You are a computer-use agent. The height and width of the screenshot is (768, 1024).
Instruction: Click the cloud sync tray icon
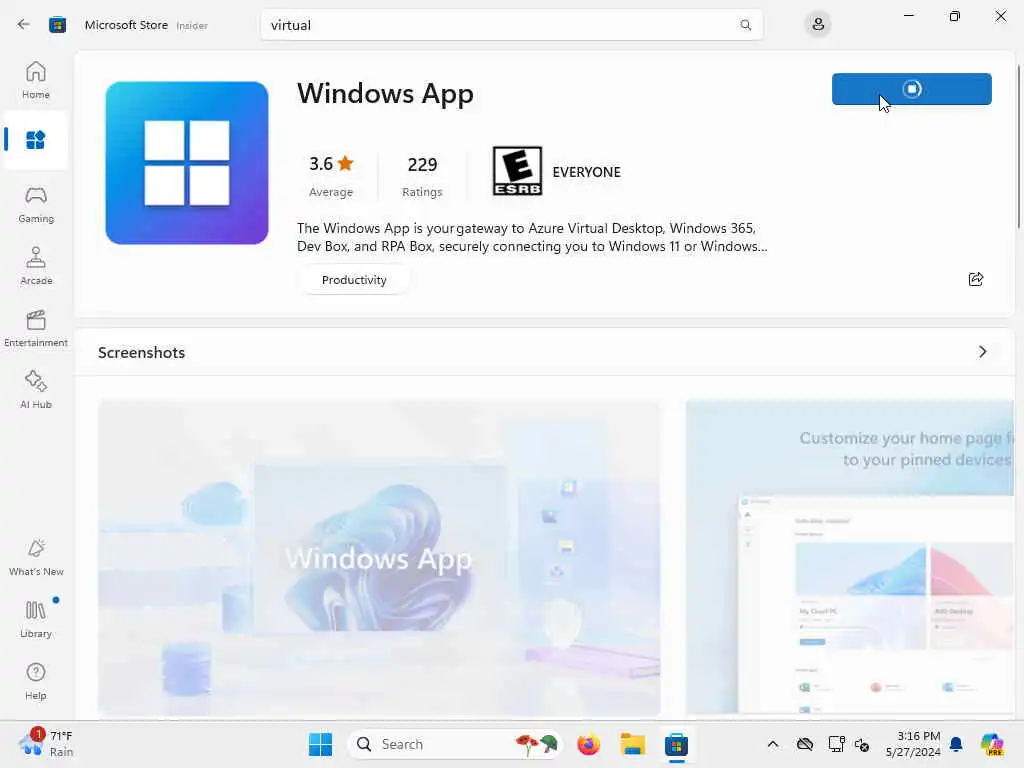[805, 744]
